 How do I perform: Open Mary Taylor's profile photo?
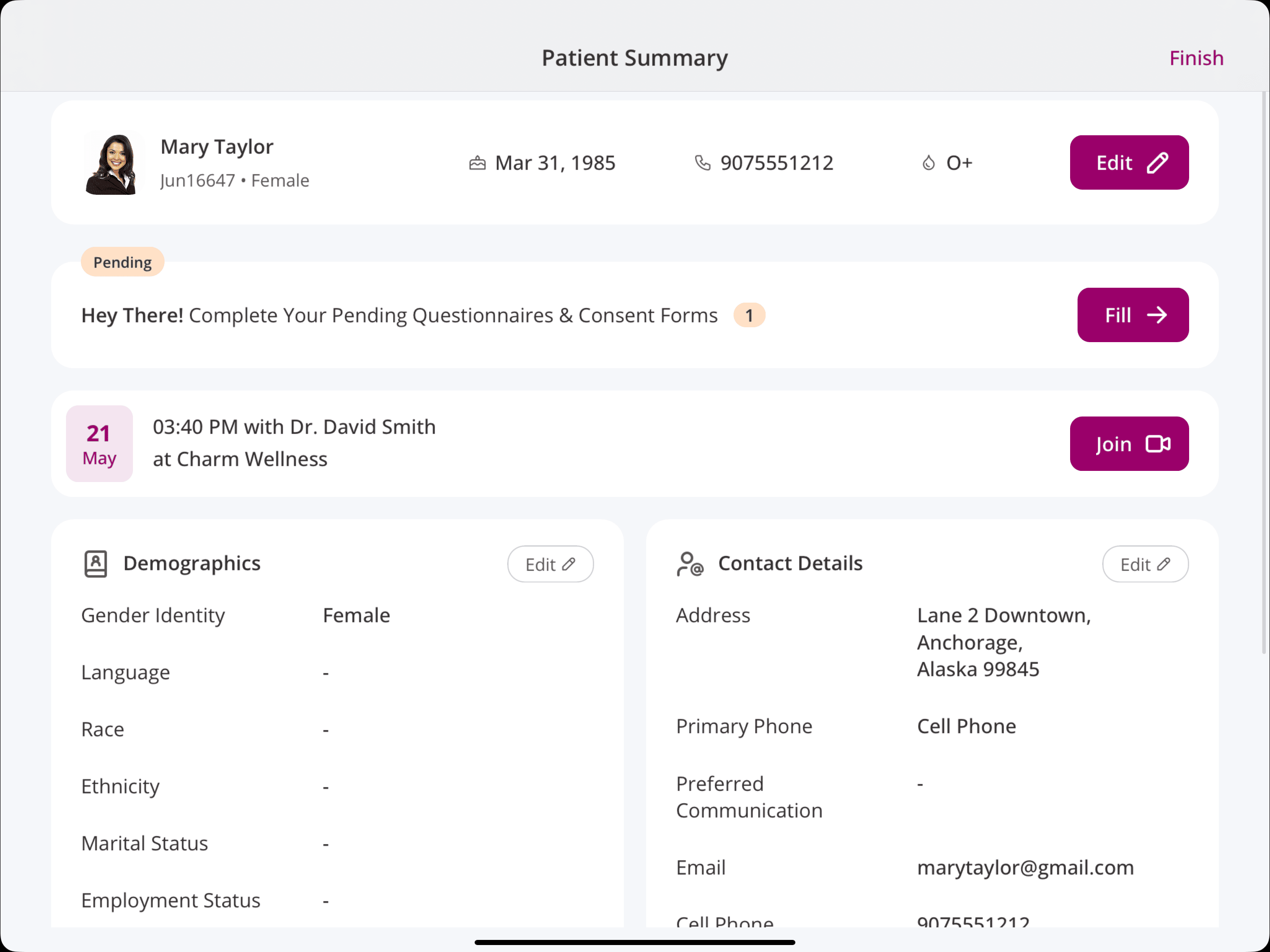112,164
